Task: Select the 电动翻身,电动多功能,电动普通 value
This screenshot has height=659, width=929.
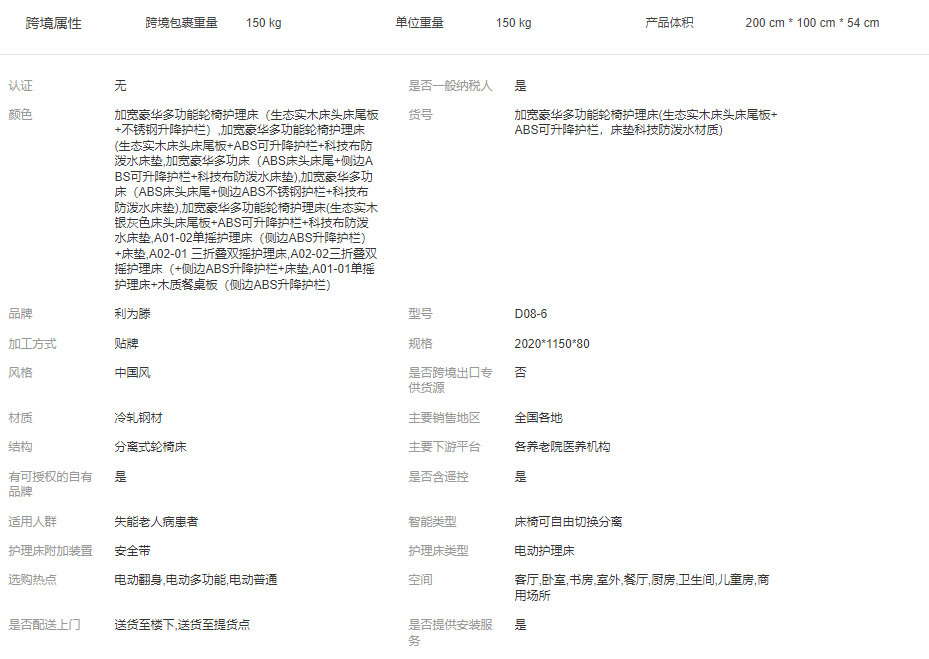Action: pos(196,580)
